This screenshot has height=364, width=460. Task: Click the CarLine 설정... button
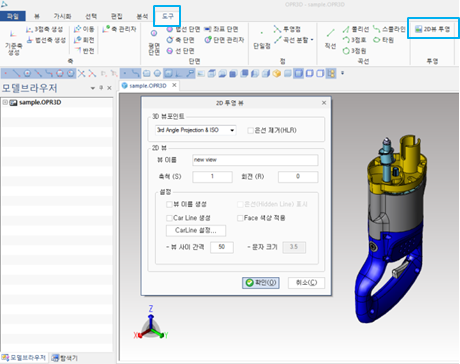point(196,230)
